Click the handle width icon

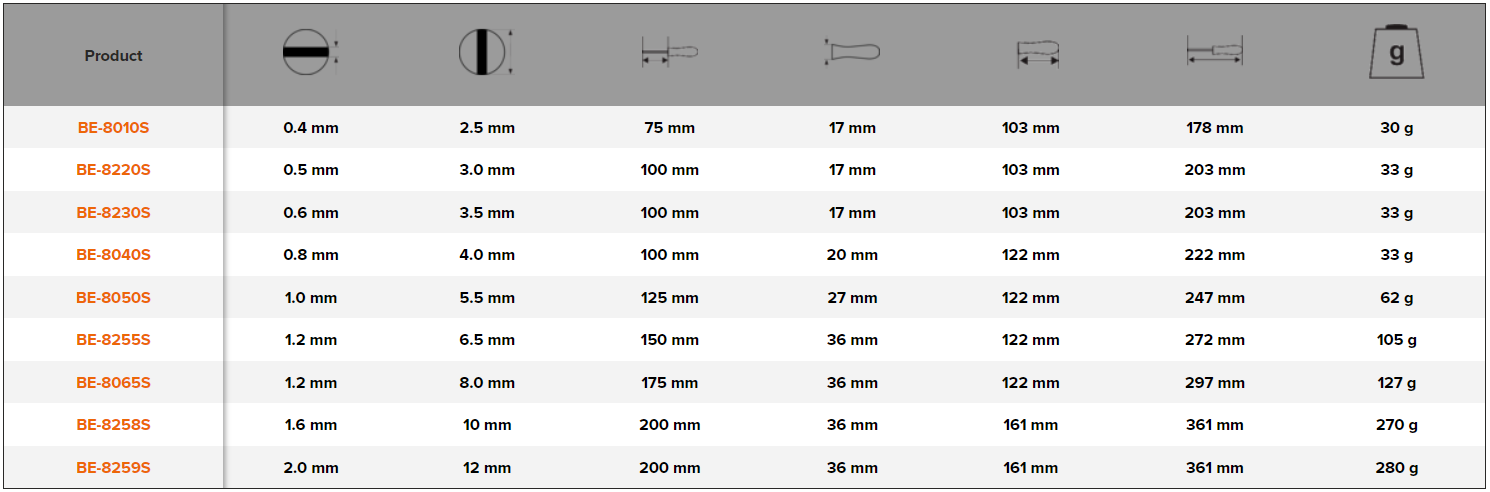point(852,51)
